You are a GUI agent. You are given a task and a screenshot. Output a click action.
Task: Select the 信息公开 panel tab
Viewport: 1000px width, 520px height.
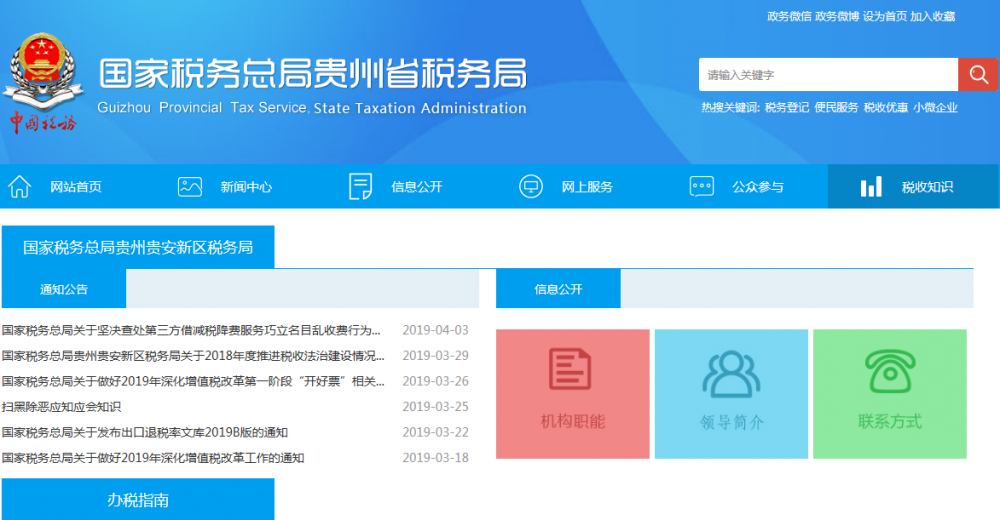click(x=558, y=290)
